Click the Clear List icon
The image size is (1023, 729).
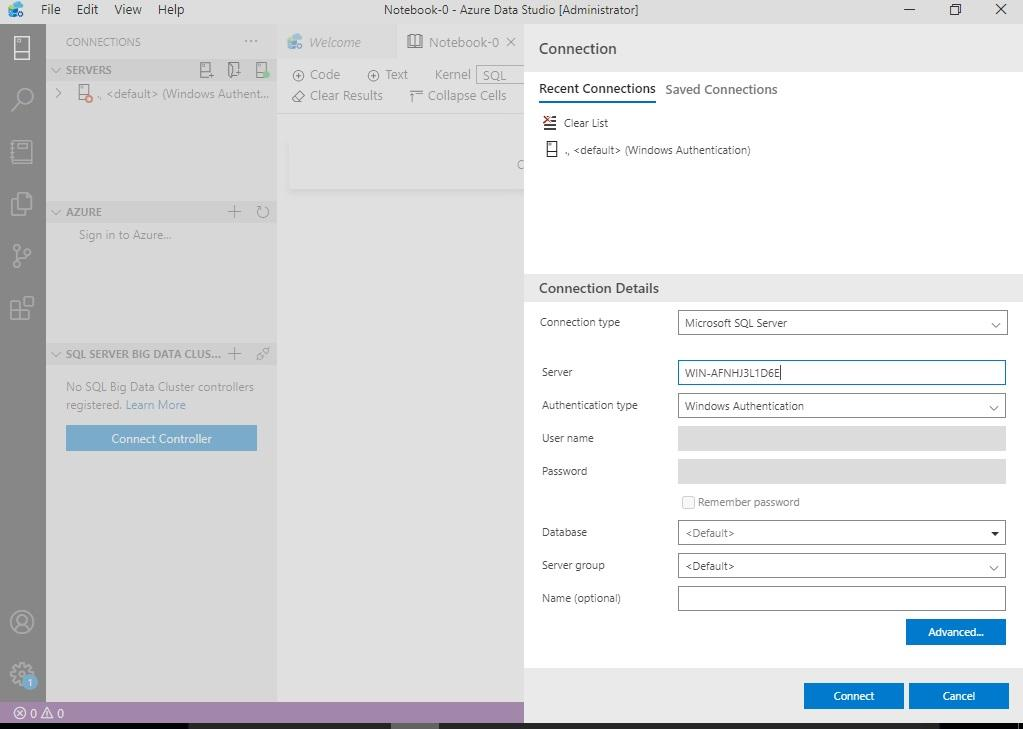550,123
